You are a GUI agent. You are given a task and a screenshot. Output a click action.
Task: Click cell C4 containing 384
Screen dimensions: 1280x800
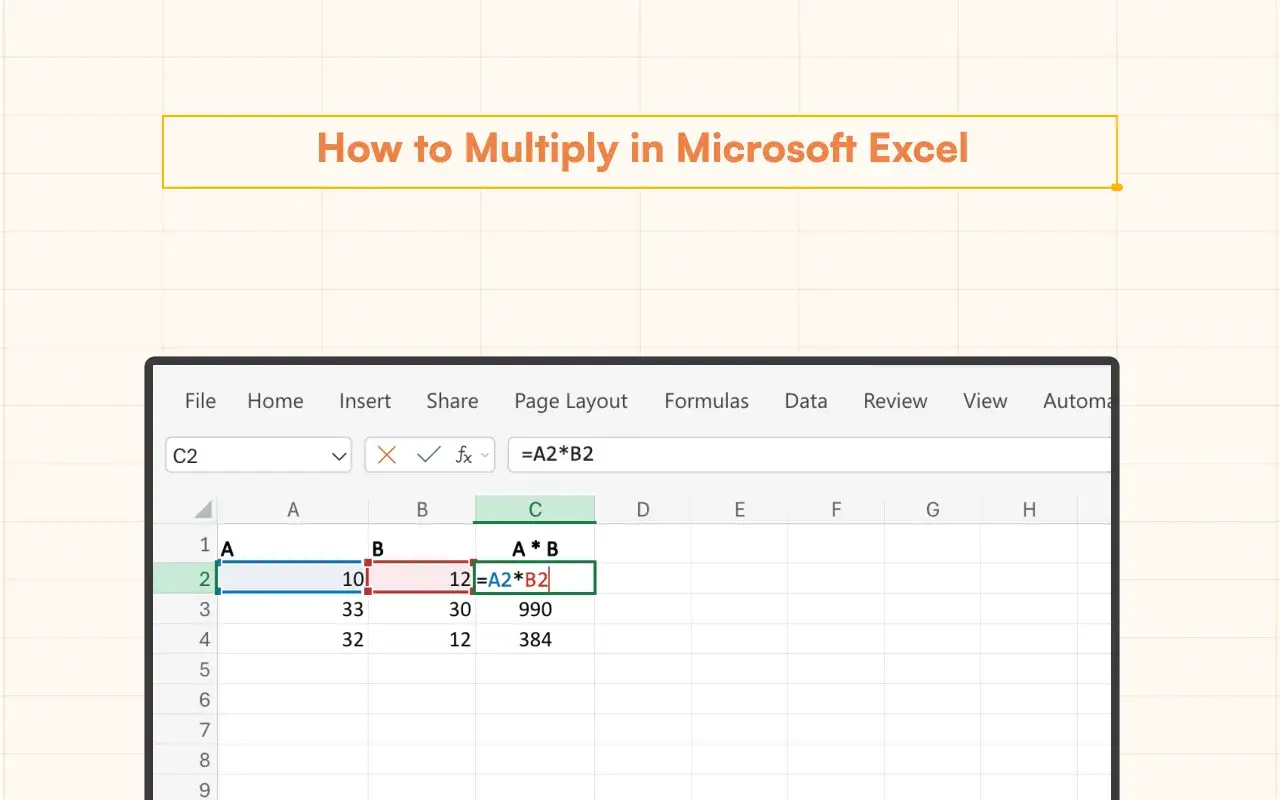(x=535, y=639)
